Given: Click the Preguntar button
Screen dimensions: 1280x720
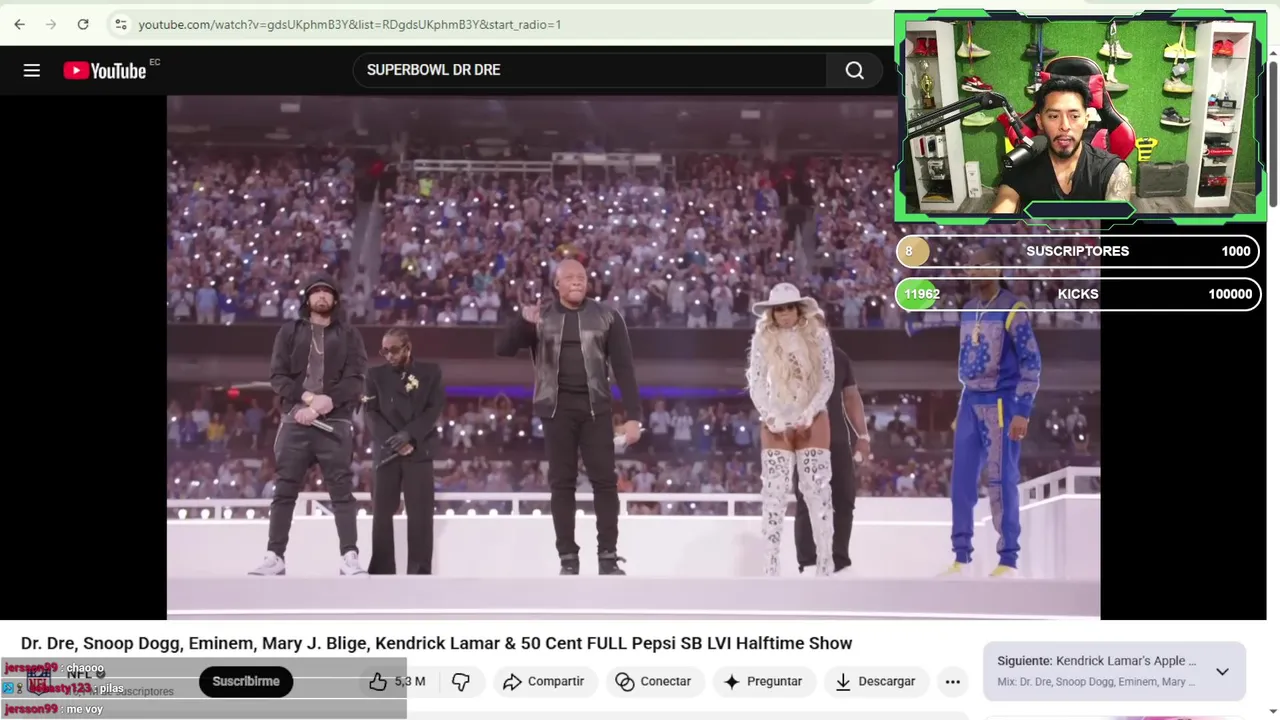Looking at the screenshot, I should click(x=763, y=681).
